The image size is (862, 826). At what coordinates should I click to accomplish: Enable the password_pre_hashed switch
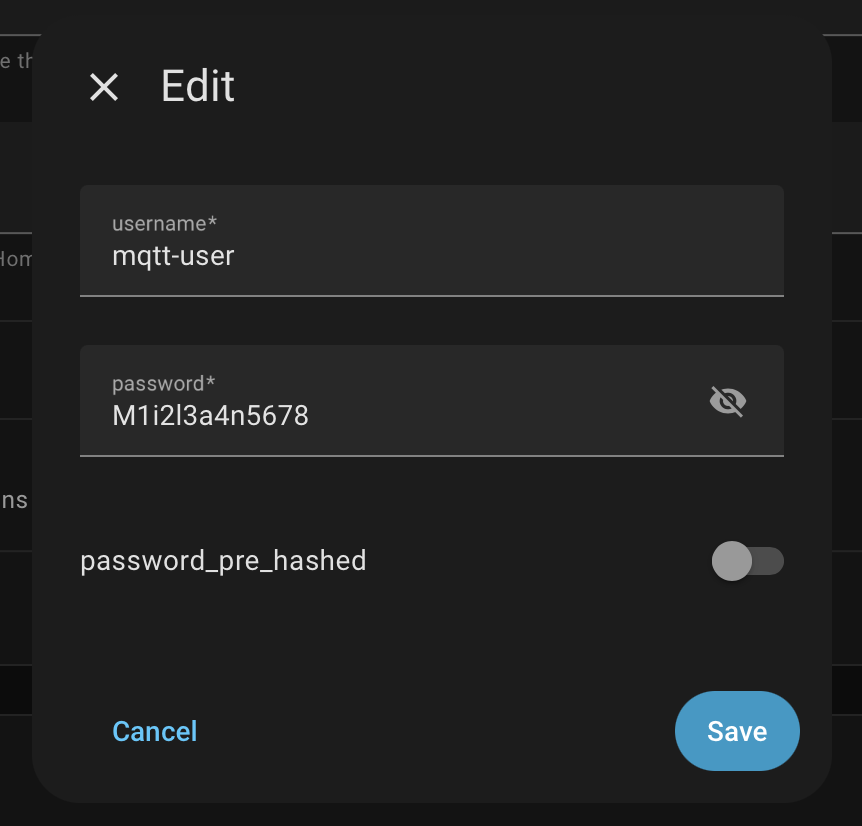(747, 561)
